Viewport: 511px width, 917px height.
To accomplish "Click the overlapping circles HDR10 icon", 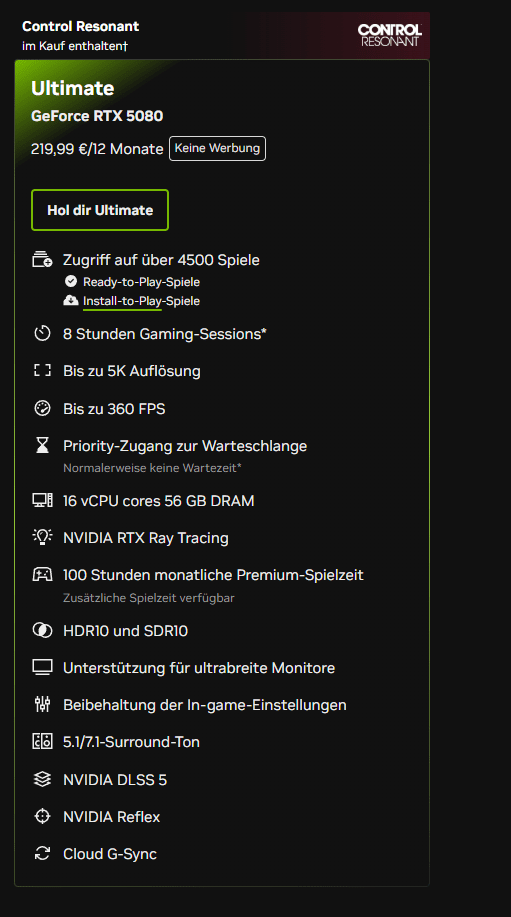I will (42, 630).
